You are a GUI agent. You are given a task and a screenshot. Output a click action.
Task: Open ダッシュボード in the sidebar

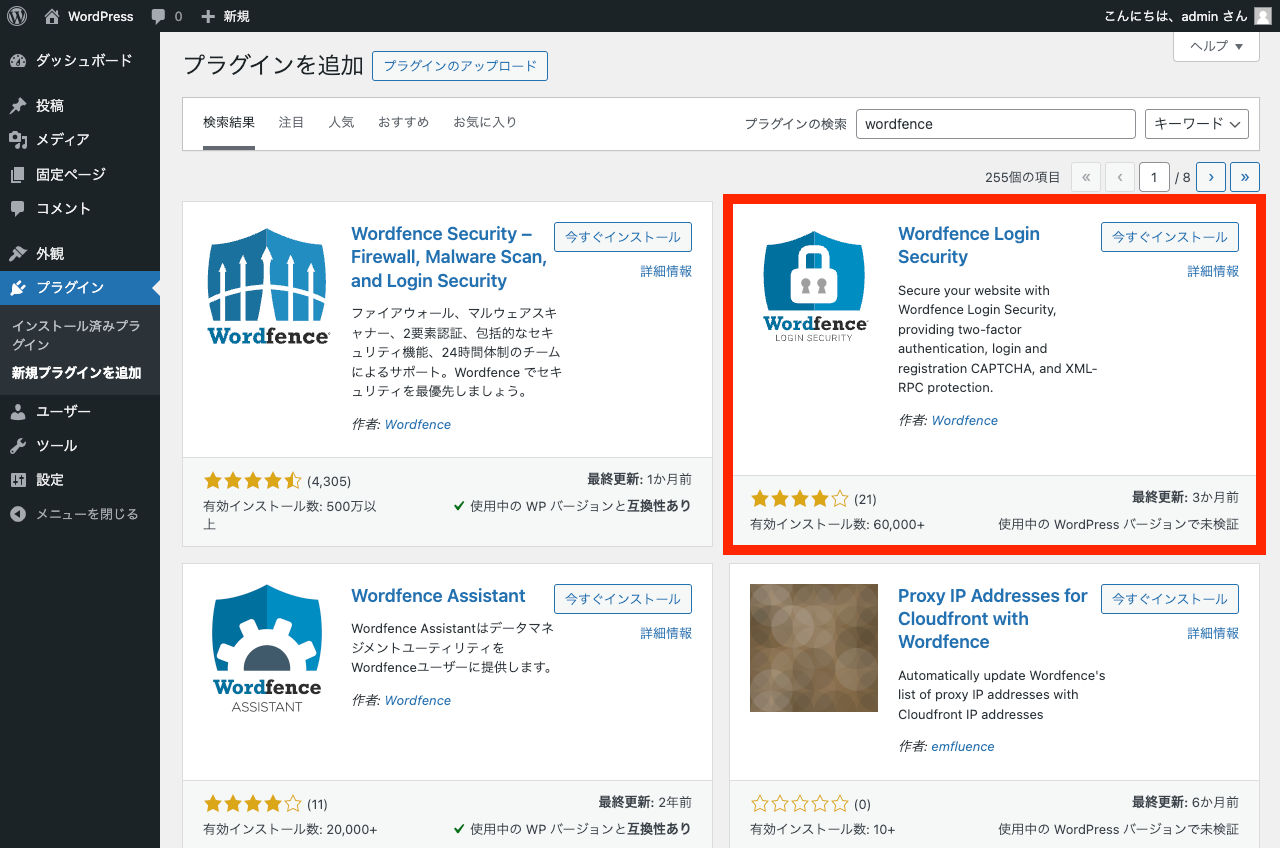[x=80, y=61]
